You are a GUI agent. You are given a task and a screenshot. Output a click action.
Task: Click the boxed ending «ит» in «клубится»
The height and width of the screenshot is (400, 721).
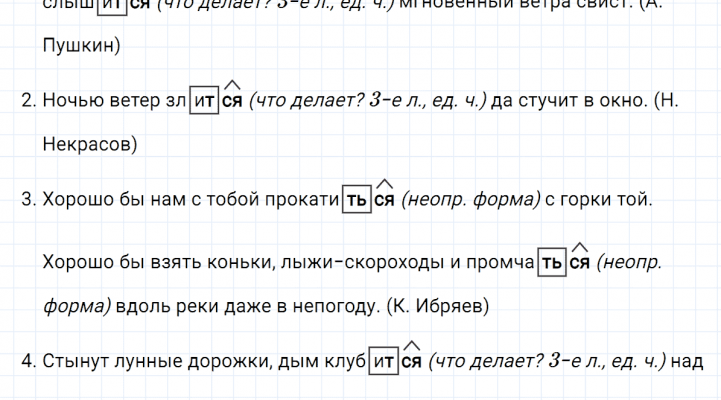click(383, 362)
